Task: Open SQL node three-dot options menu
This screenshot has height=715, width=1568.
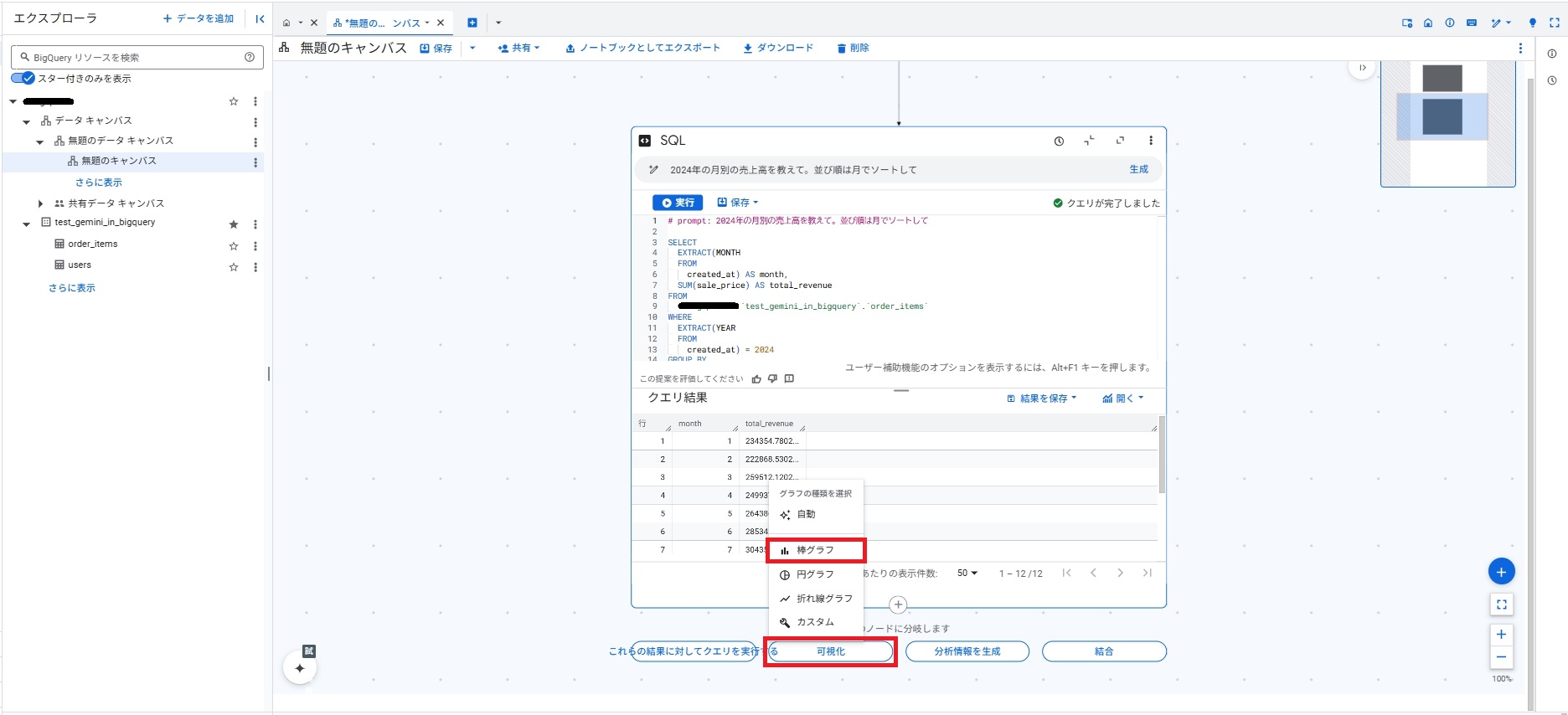Action: coord(1151,141)
